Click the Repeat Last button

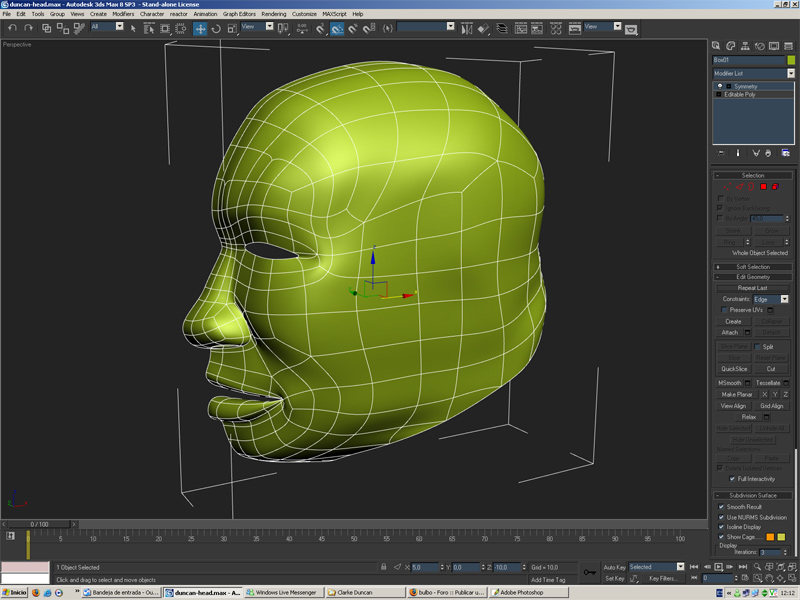[753, 288]
